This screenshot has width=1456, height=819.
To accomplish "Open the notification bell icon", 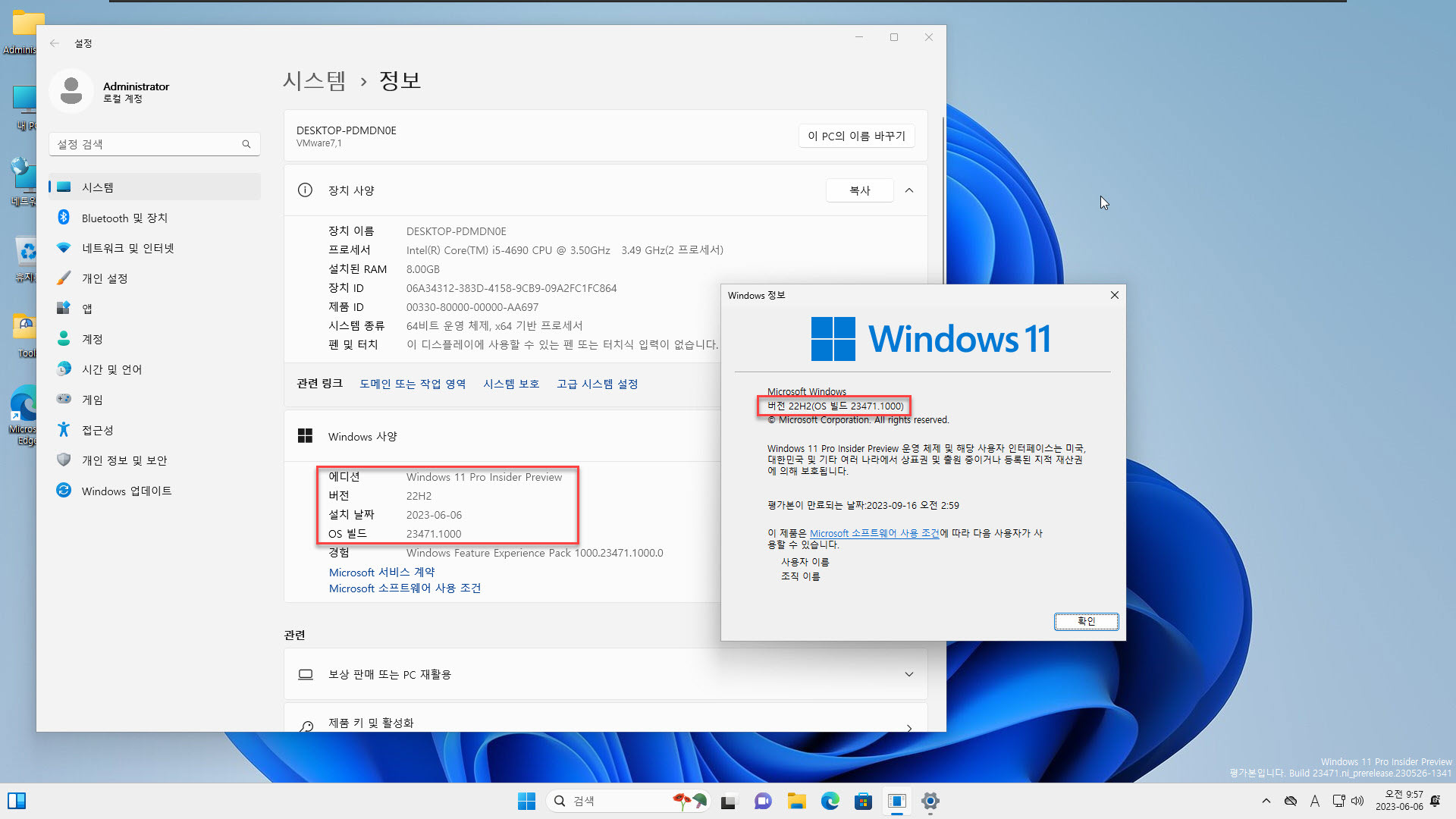I will tap(1435, 801).
